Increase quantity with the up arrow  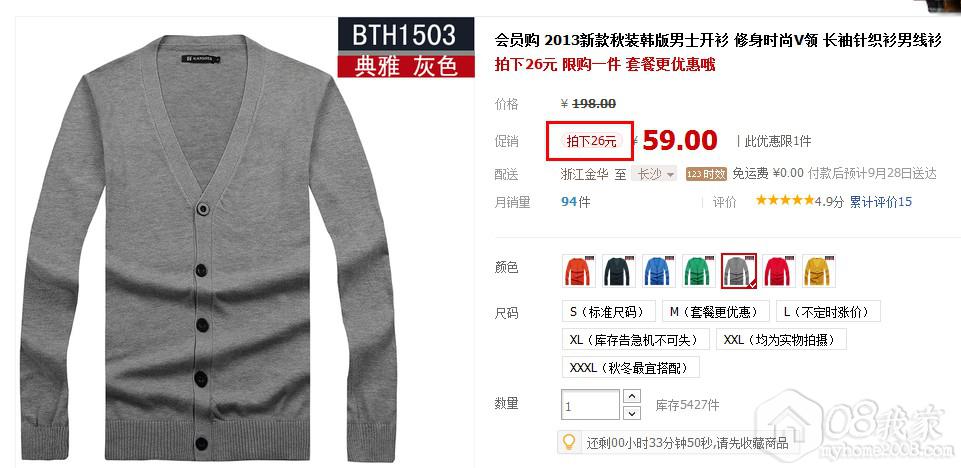coord(632,396)
